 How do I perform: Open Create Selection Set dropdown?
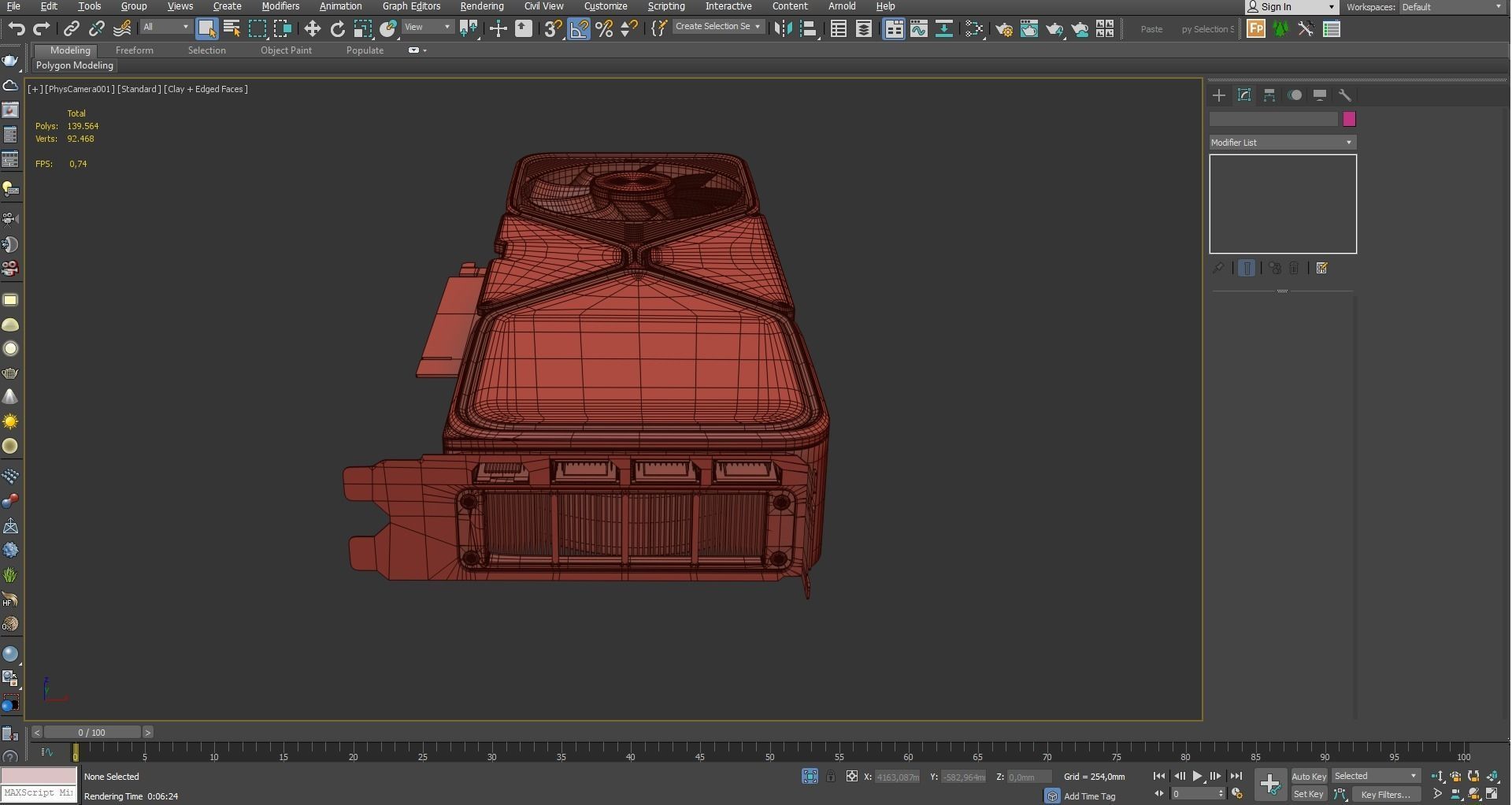coord(717,27)
